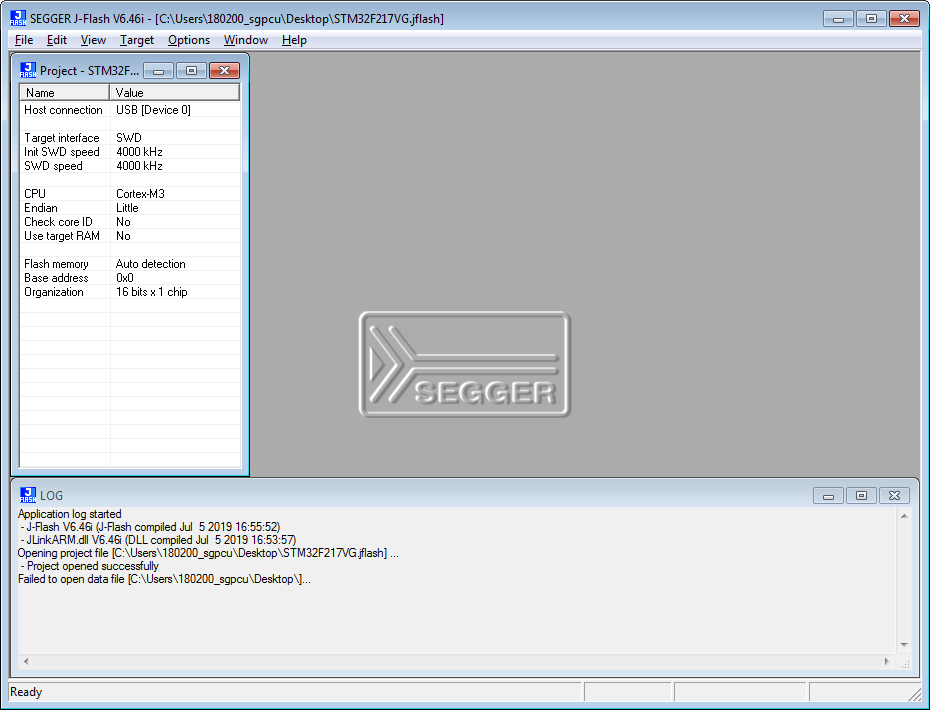The width and height of the screenshot is (930, 710).
Task: Minimize the LOG window
Action: click(829, 495)
